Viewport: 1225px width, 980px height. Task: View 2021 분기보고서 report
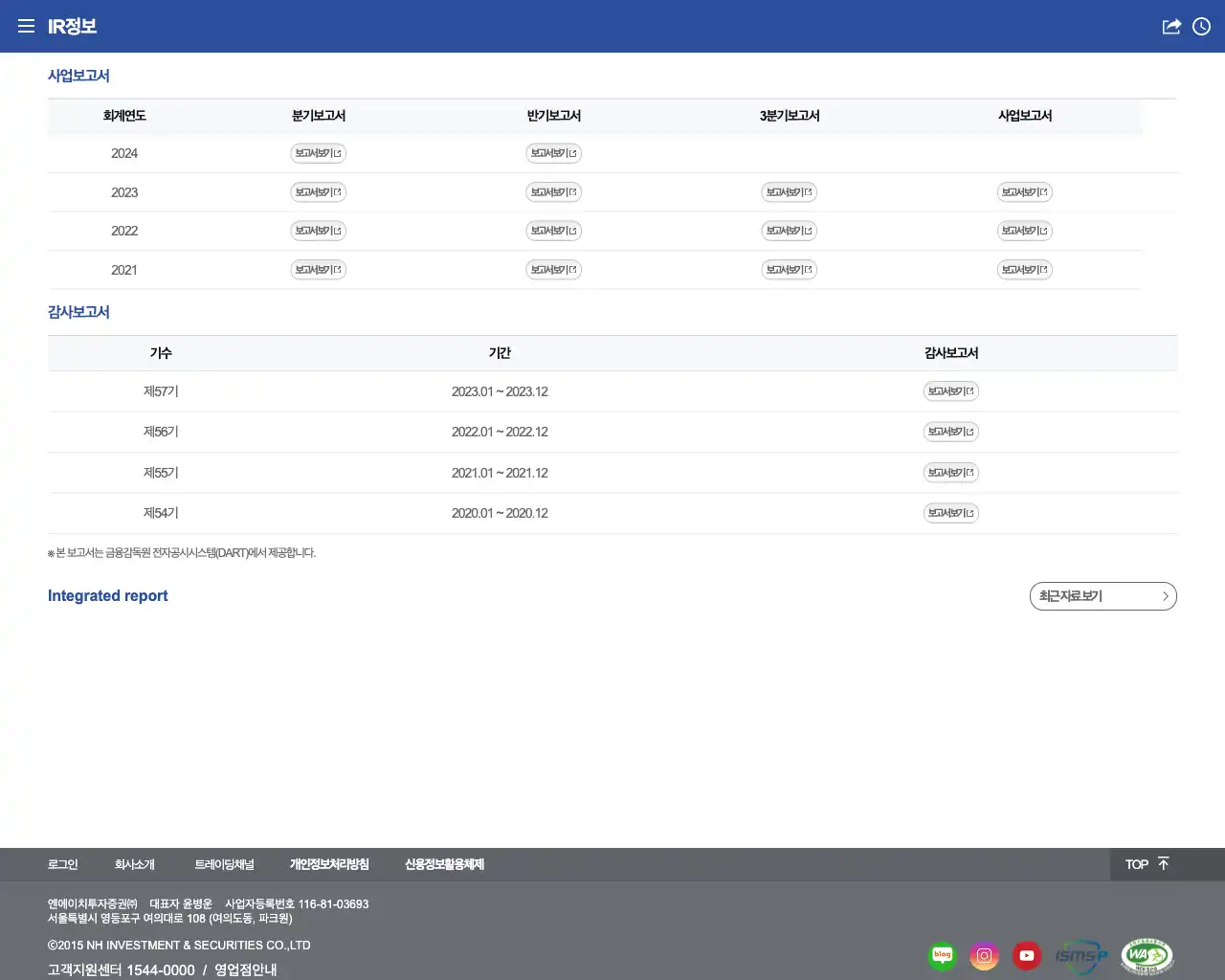coord(319,270)
